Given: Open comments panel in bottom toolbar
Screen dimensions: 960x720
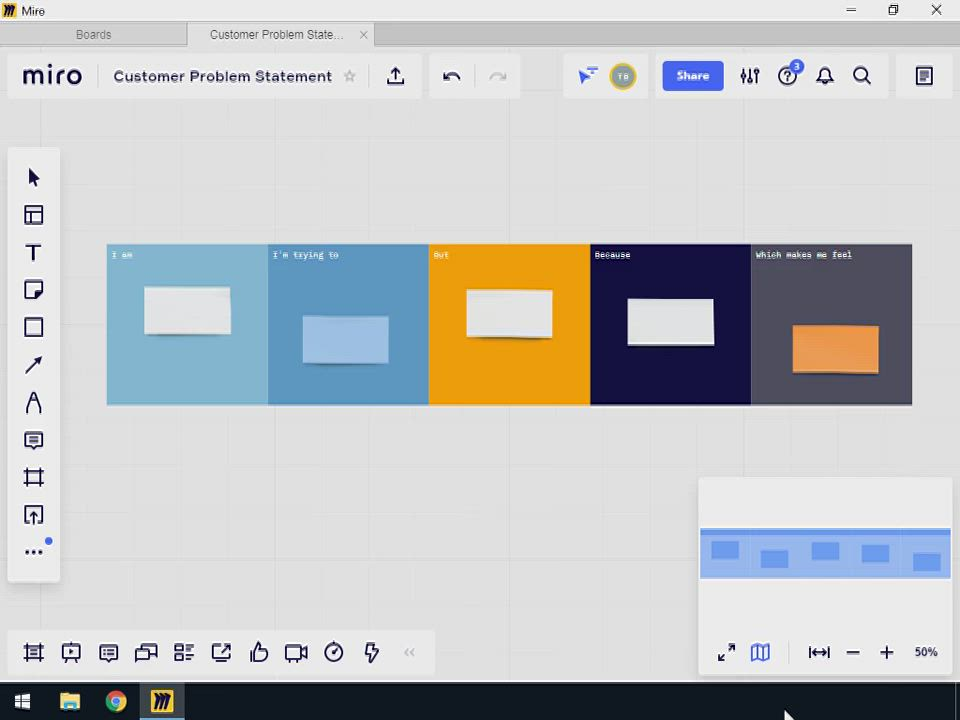Looking at the screenshot, I should coord(108,653).
